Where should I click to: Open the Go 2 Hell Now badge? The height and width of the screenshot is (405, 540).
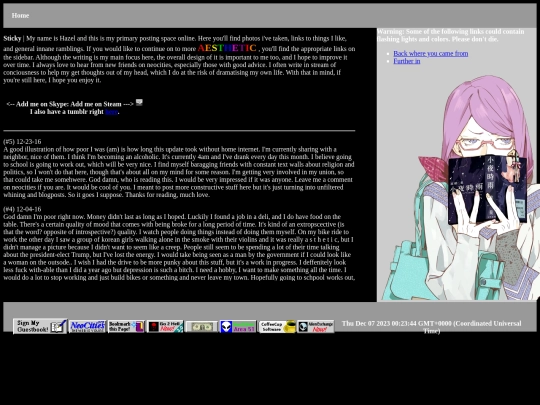click(x=165, y=326)
